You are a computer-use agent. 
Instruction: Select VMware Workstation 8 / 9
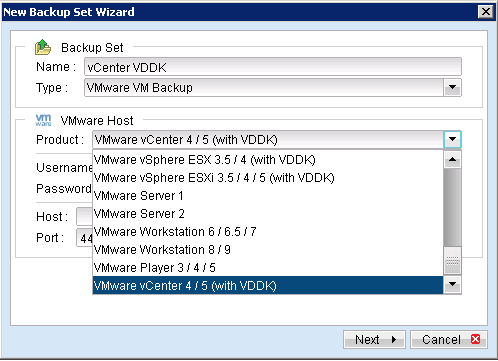[x=268, y=250]
